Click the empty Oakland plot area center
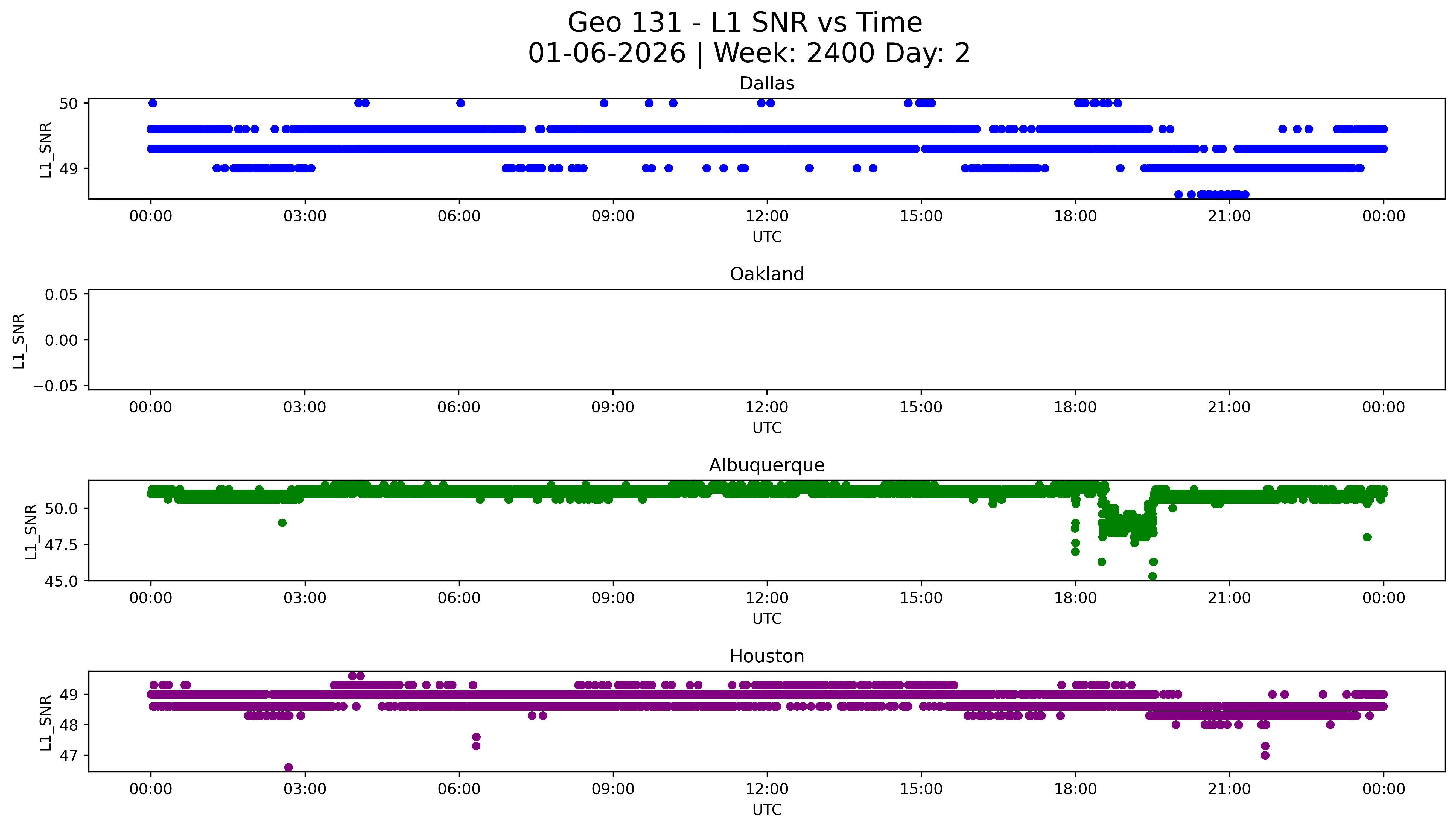 tap(766, 340)
